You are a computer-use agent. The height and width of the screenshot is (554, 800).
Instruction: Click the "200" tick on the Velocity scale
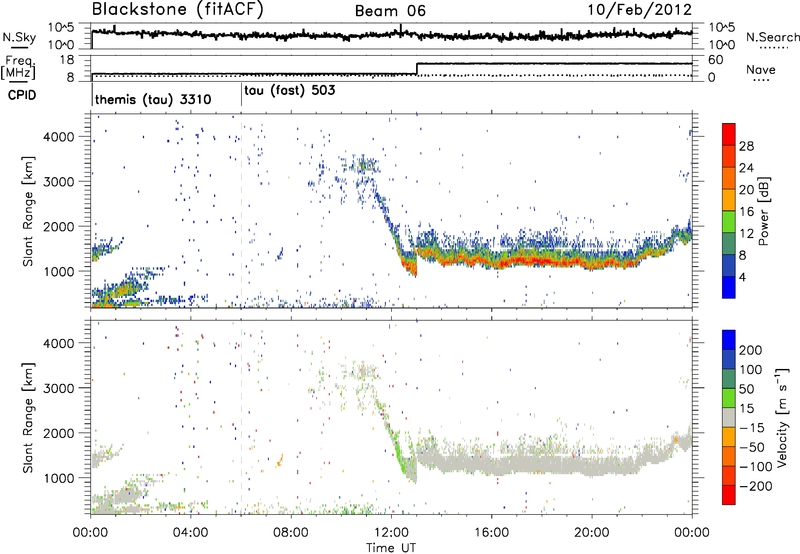[x=751, y=350]
